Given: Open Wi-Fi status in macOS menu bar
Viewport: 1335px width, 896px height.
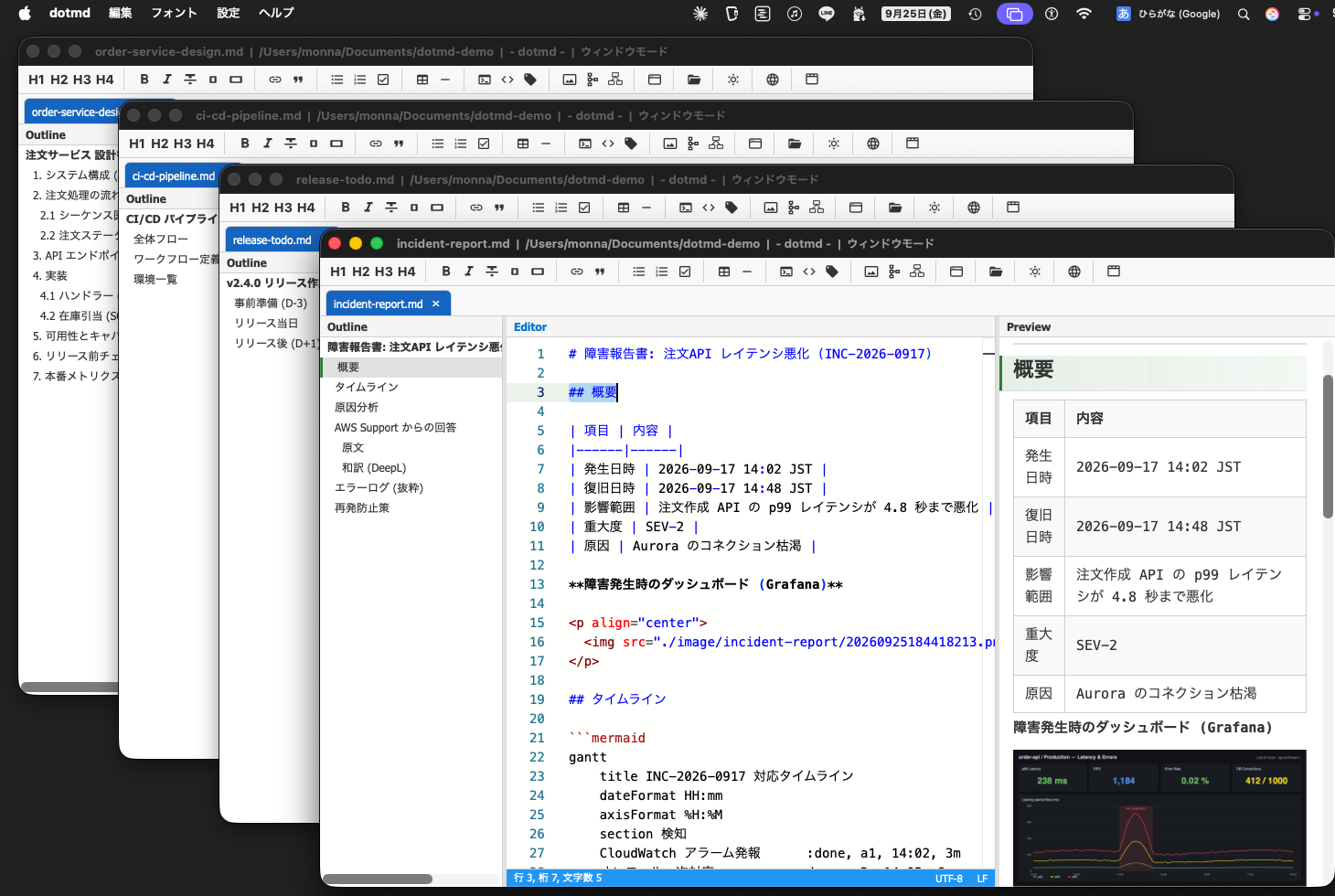Looking at the screenshot, I should click(x=1084, y=14).
